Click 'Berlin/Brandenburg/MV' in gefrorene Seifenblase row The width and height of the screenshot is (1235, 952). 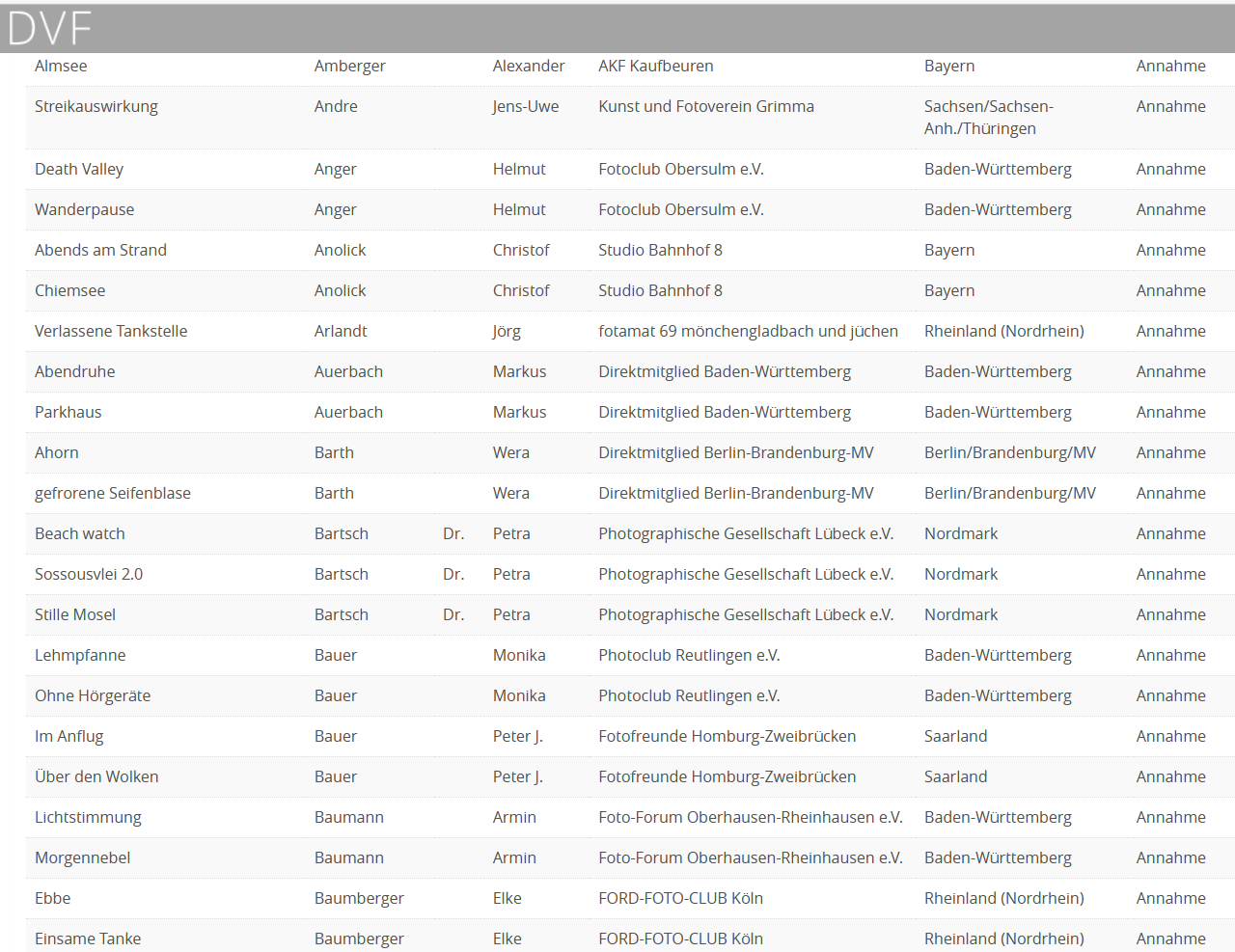point(1010,493)
